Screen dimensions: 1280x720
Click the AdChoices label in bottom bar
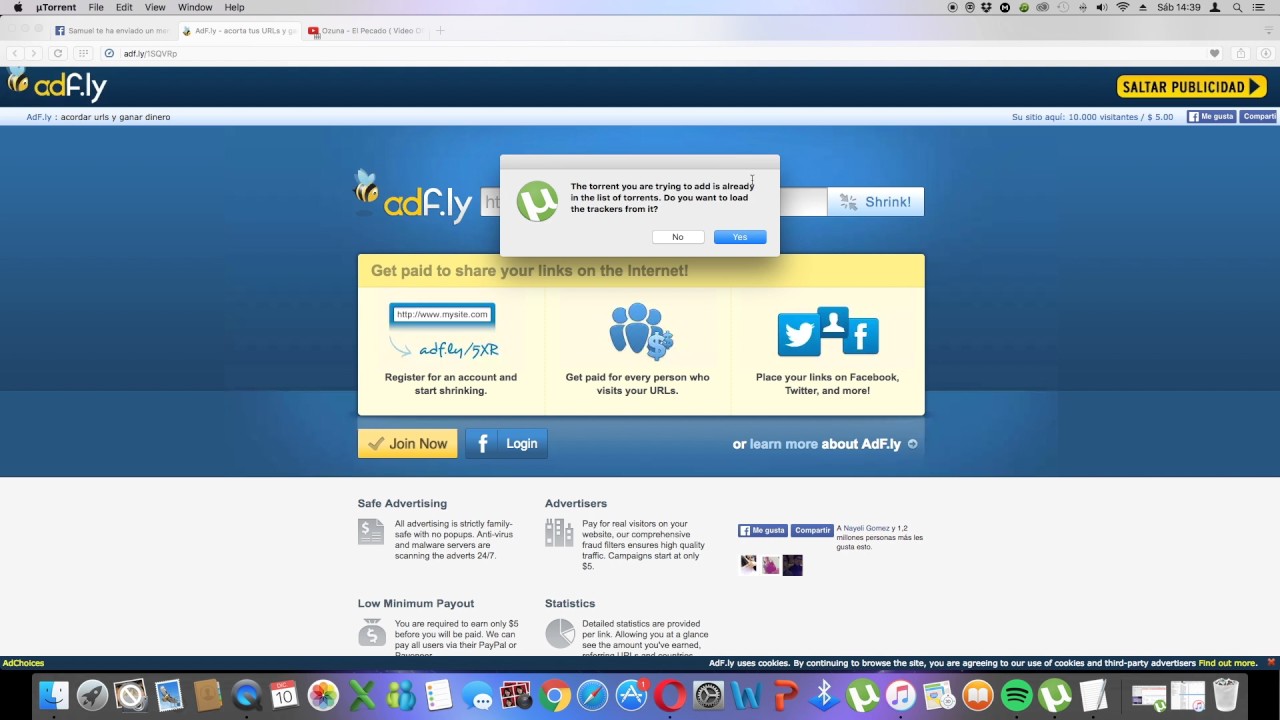(x=23, y=663)
